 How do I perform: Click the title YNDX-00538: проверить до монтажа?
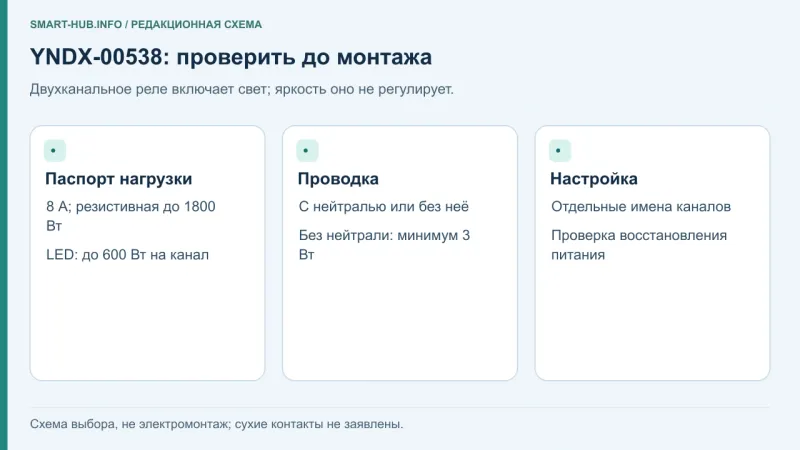[231, 57]
